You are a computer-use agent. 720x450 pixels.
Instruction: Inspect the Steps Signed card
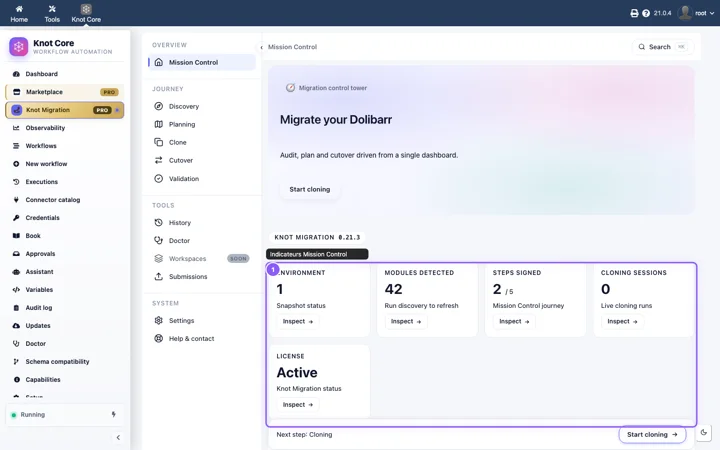click(514, 321)
